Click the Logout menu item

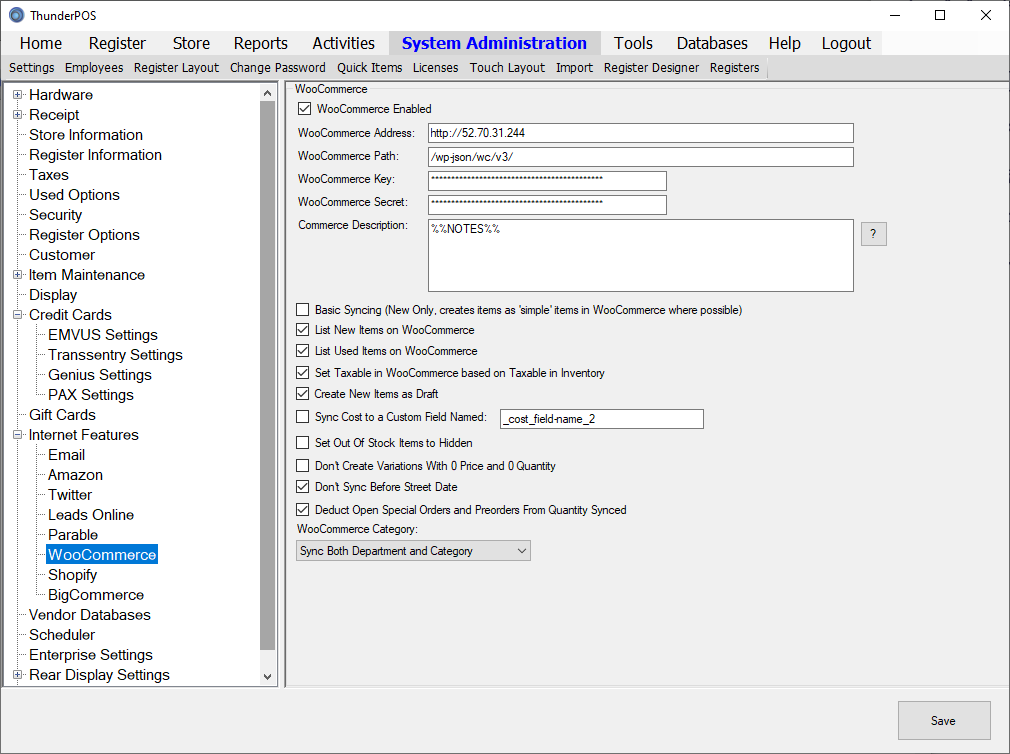click(846, 43)
